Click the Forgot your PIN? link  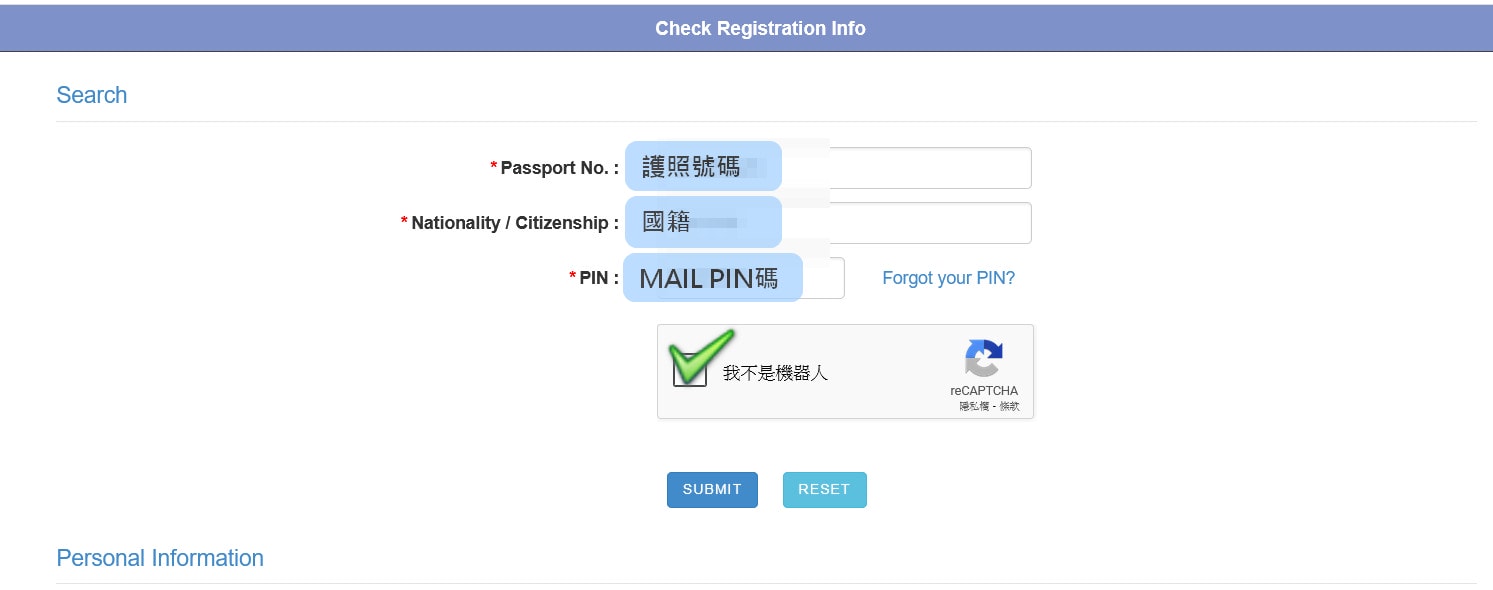pyautogui.click(x=948, y=278)
